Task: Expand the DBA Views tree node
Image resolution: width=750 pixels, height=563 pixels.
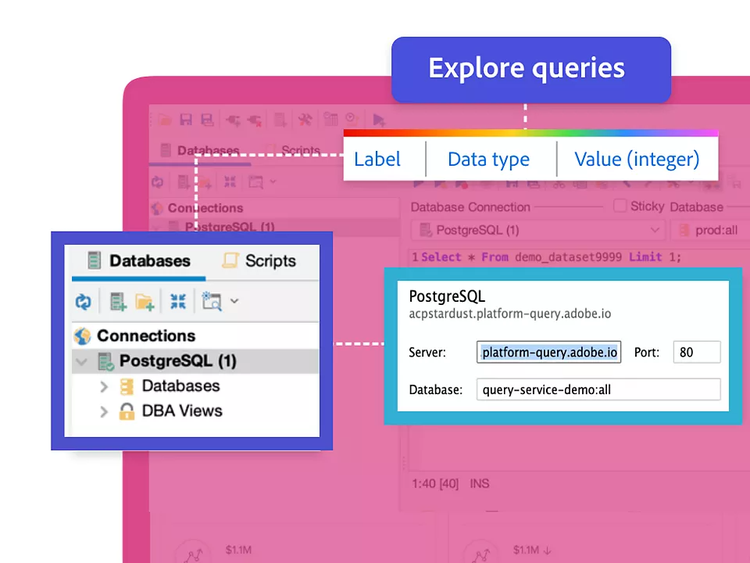Action: 104,411
